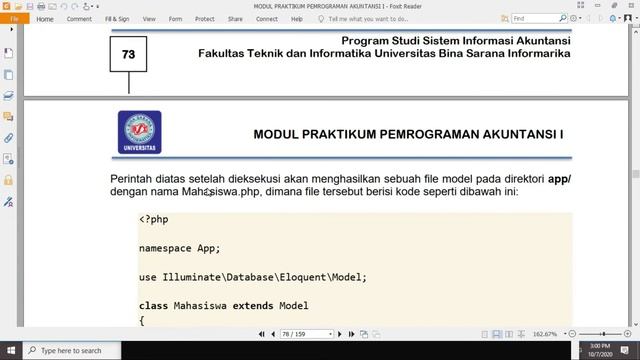The height and width of the screenshot is (360, 640).
Task: Click the vertical scrollbar down arrow
Action: (x=636, y=324)
